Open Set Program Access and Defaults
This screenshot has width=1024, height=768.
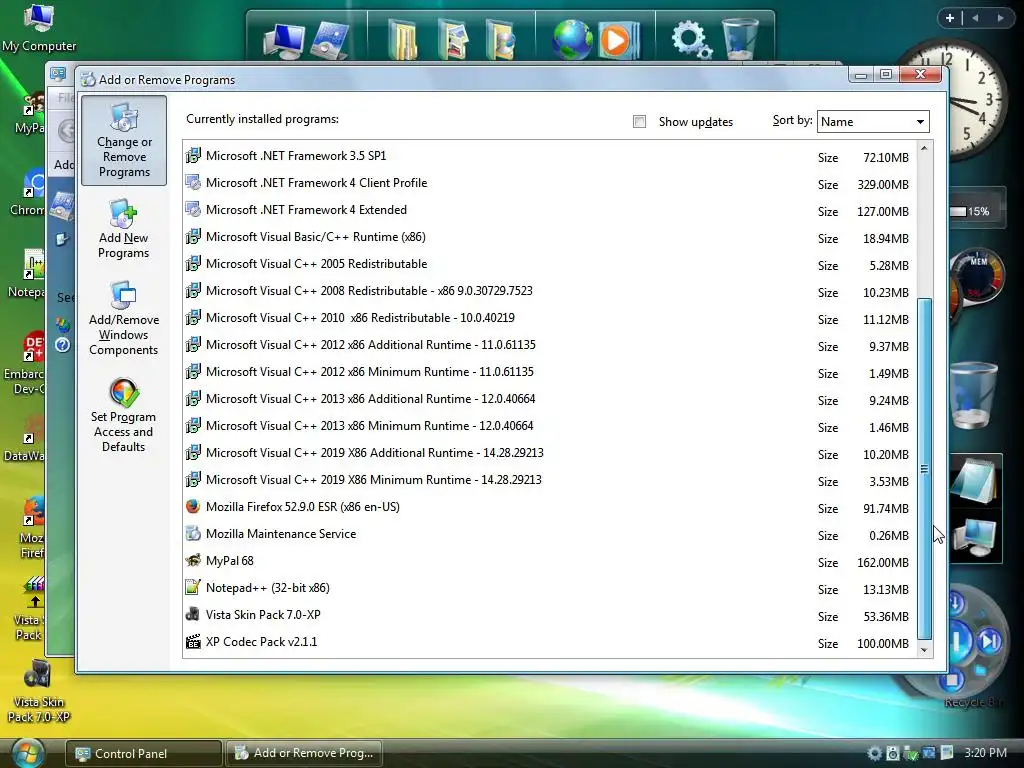pos(123,415)
